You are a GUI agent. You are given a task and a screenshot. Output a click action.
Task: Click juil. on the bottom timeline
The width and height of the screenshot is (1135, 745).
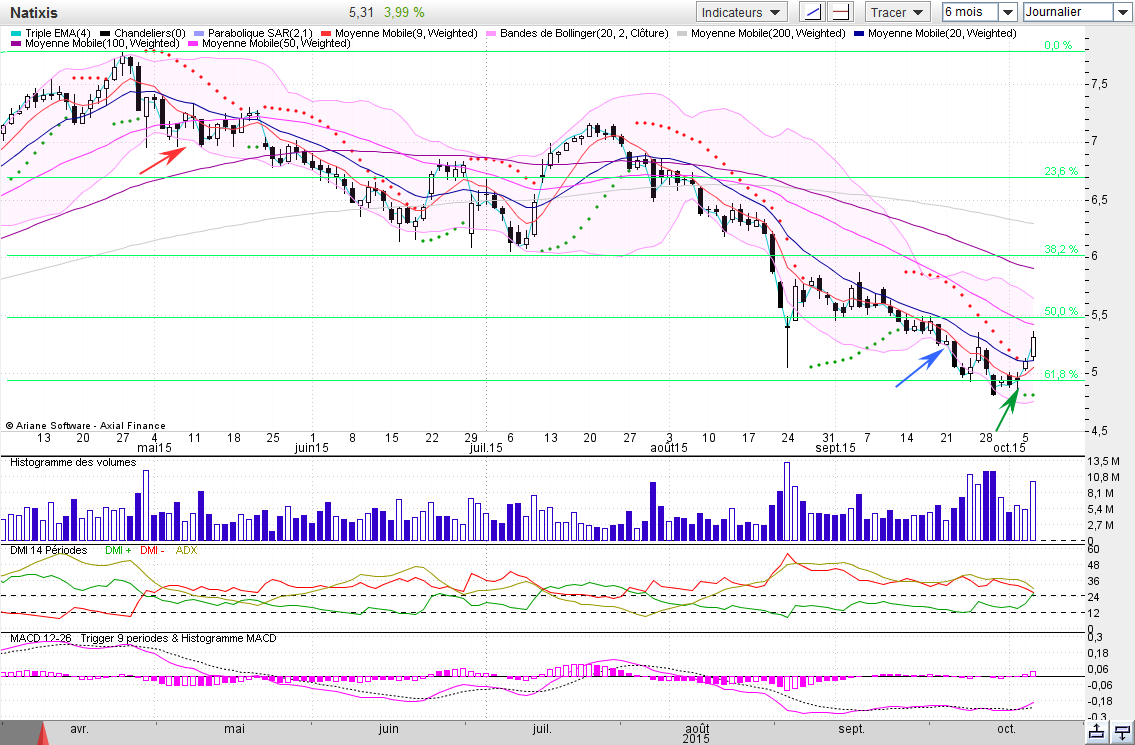[542, 728]
